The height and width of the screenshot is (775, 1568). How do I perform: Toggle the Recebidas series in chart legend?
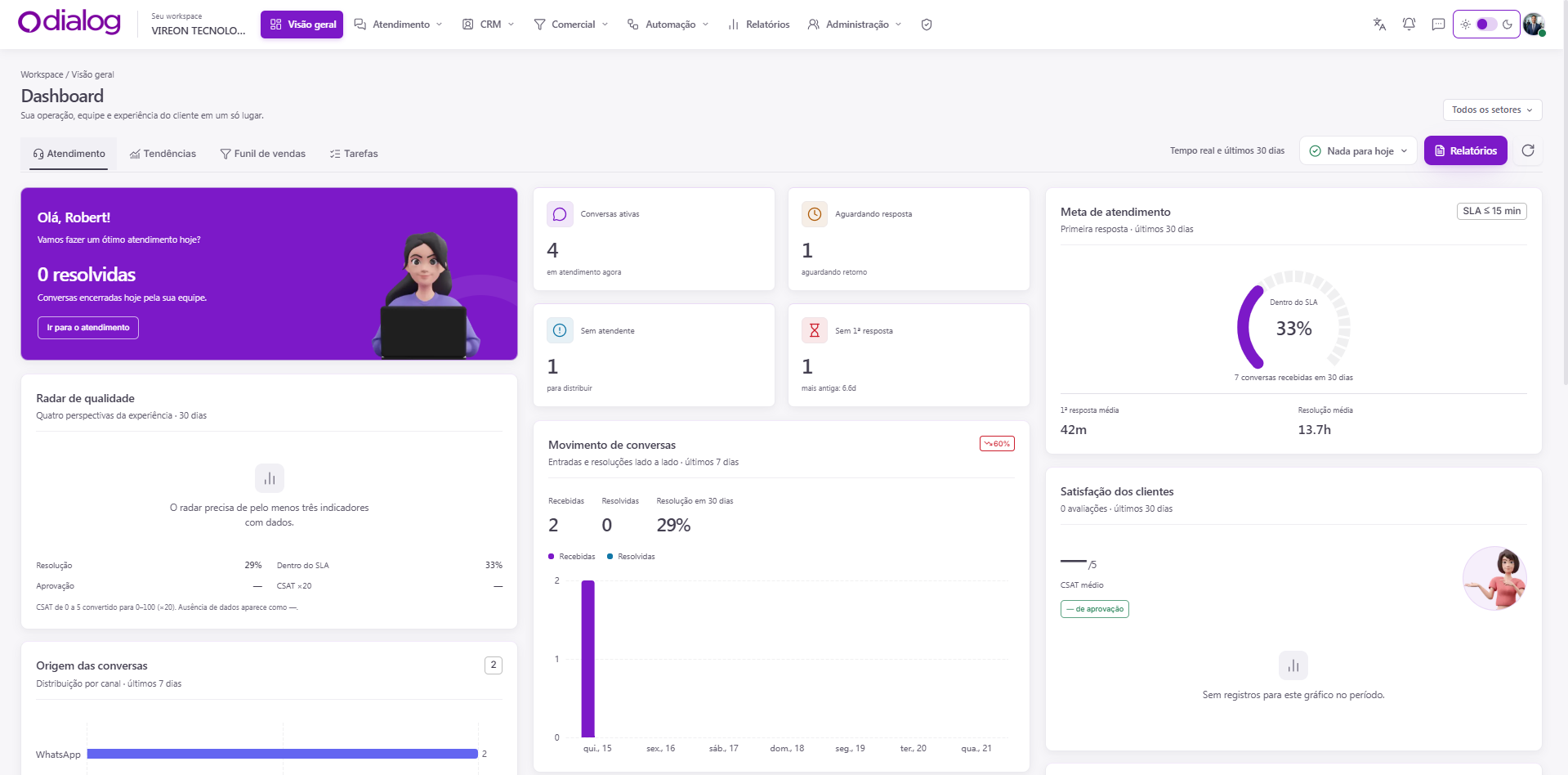point(572,557)
